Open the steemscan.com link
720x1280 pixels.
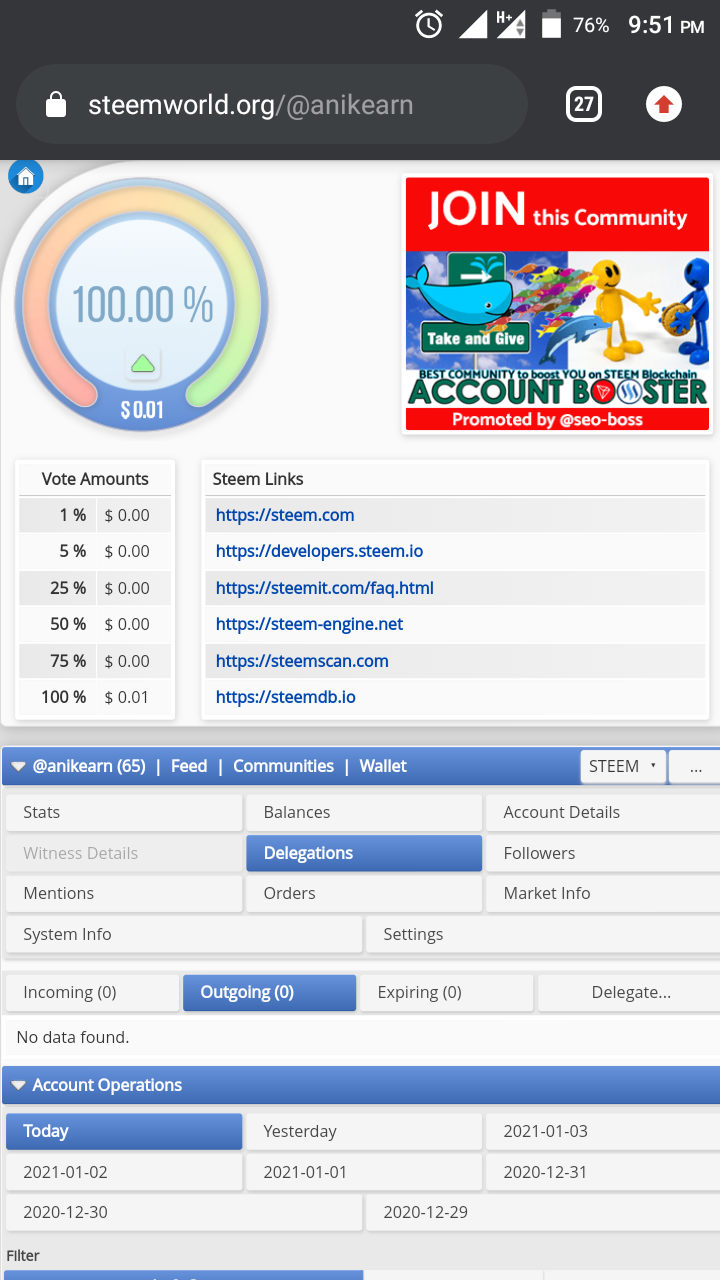tap(302, 661)
